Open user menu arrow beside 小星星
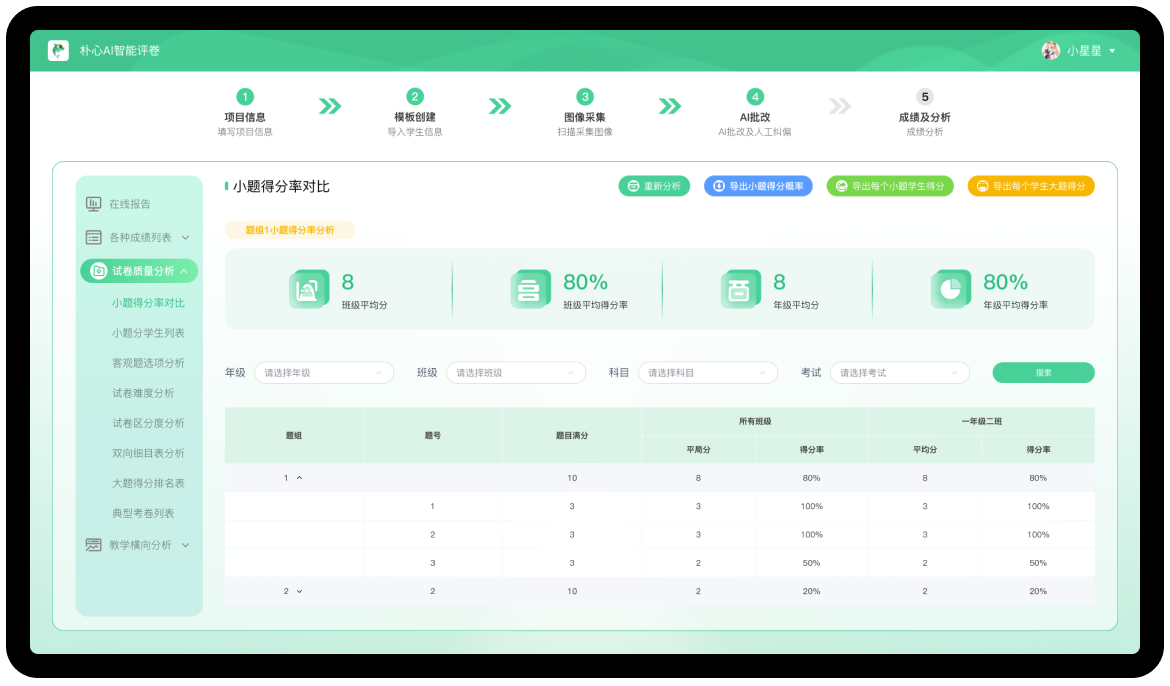Screen dimensions: 1170x686 (x=1112, y=51)
